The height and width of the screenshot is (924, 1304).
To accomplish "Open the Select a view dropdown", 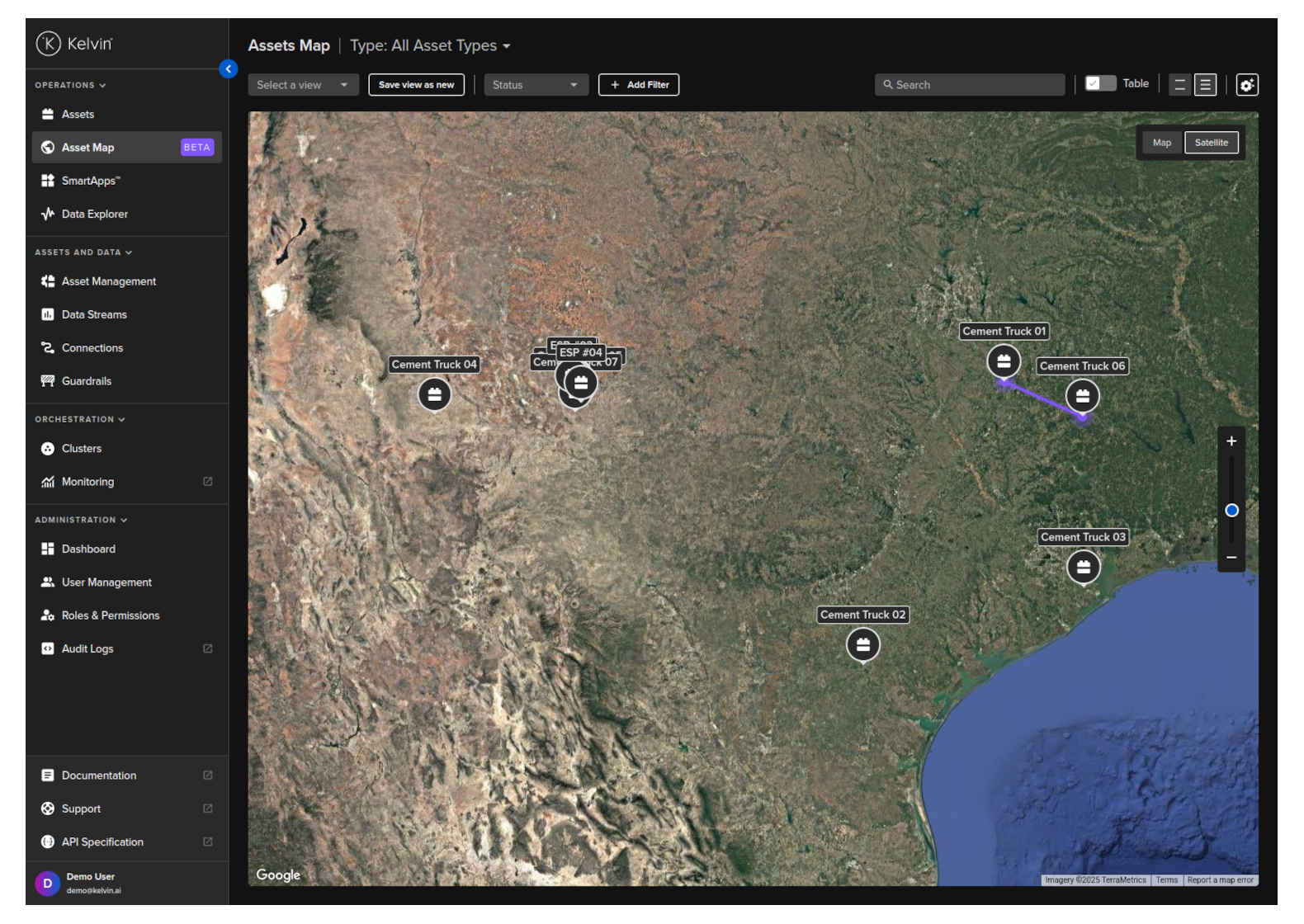I will [x=303, y=85].
